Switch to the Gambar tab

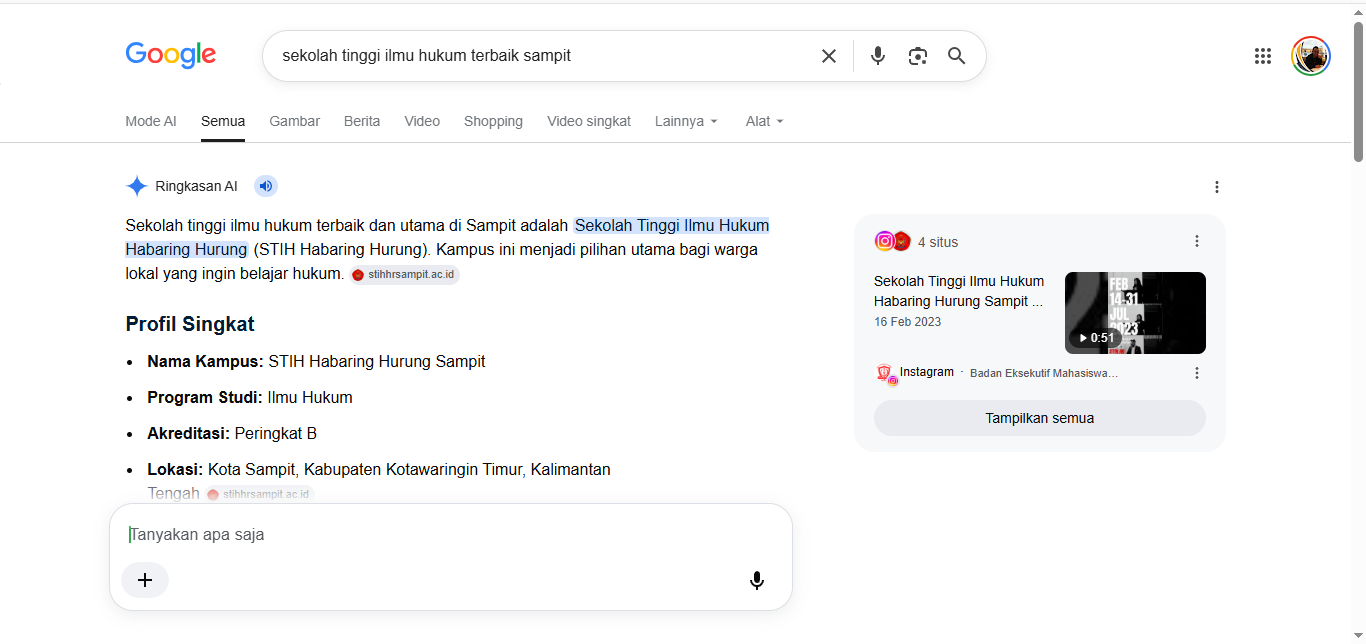pyautogui.click(x=295, y=121)
